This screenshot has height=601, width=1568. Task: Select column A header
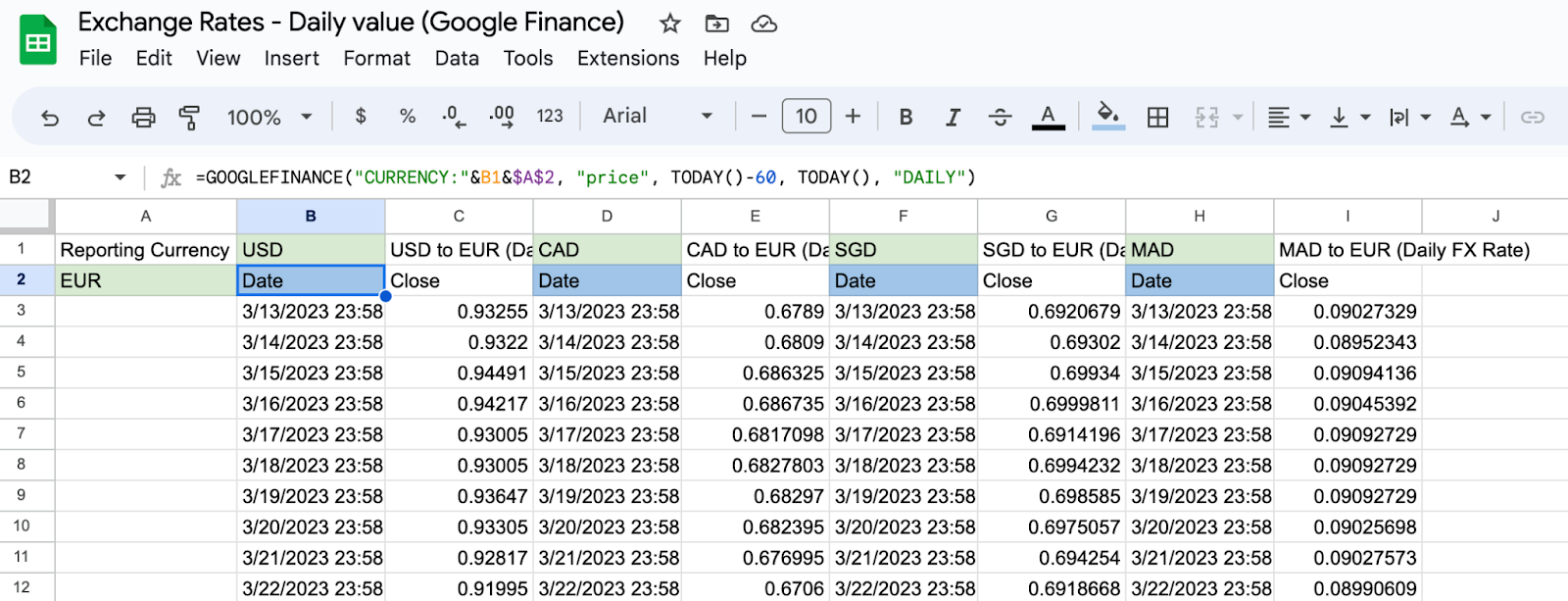[x=146, y=216]
